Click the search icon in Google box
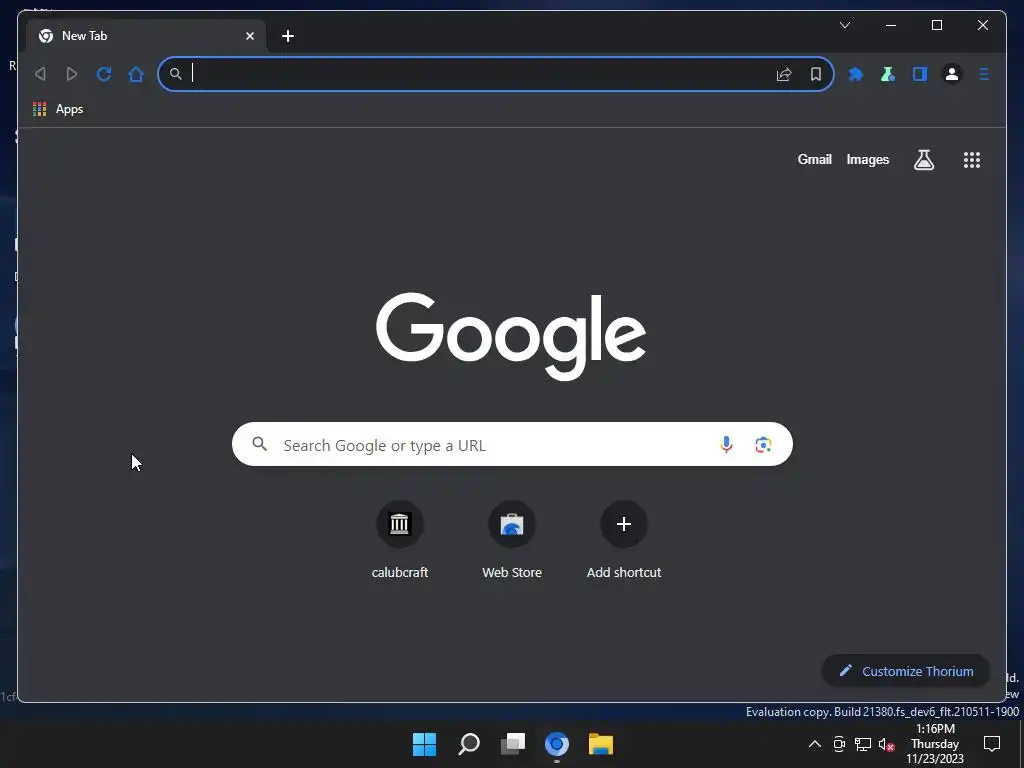The width and height of the screenshot is (1024, 768). tap(259, 444)
